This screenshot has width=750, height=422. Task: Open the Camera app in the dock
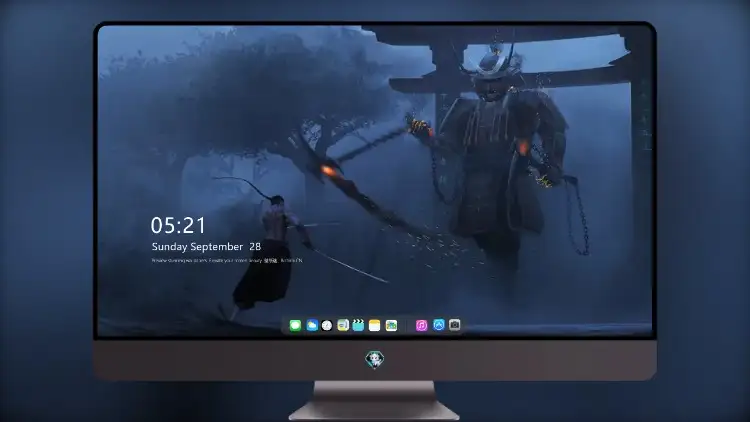point(455,325)
